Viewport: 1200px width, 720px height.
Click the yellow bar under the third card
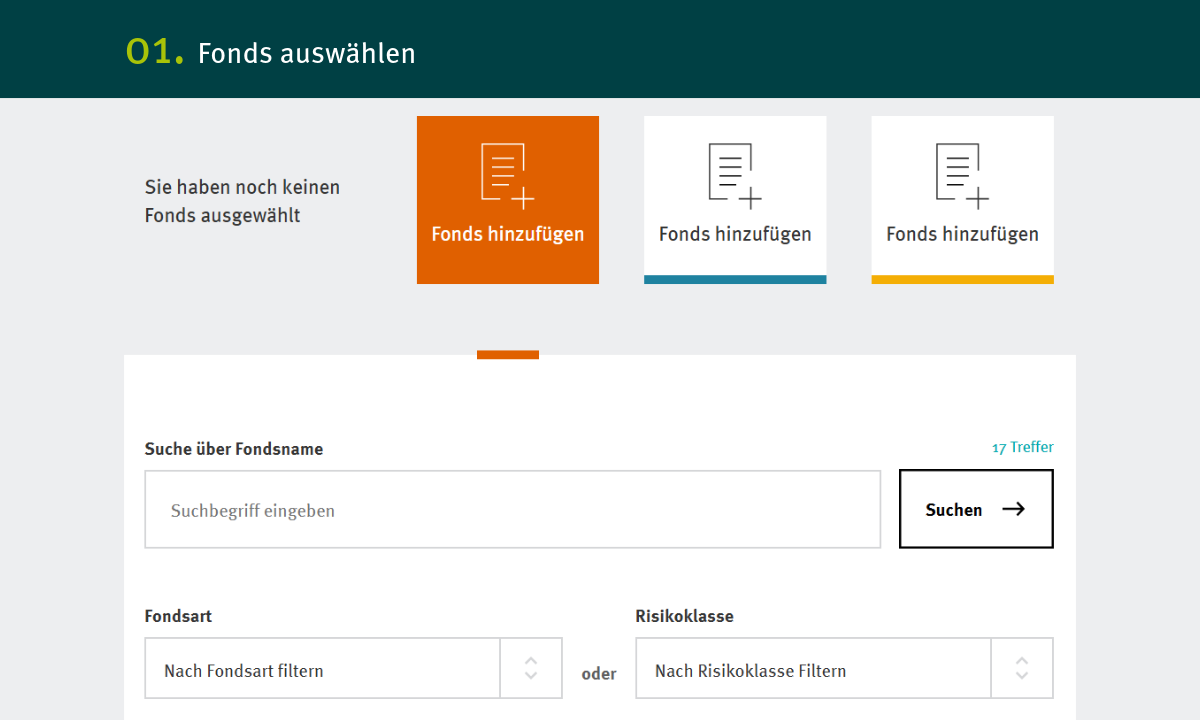(x=962, y=279)
